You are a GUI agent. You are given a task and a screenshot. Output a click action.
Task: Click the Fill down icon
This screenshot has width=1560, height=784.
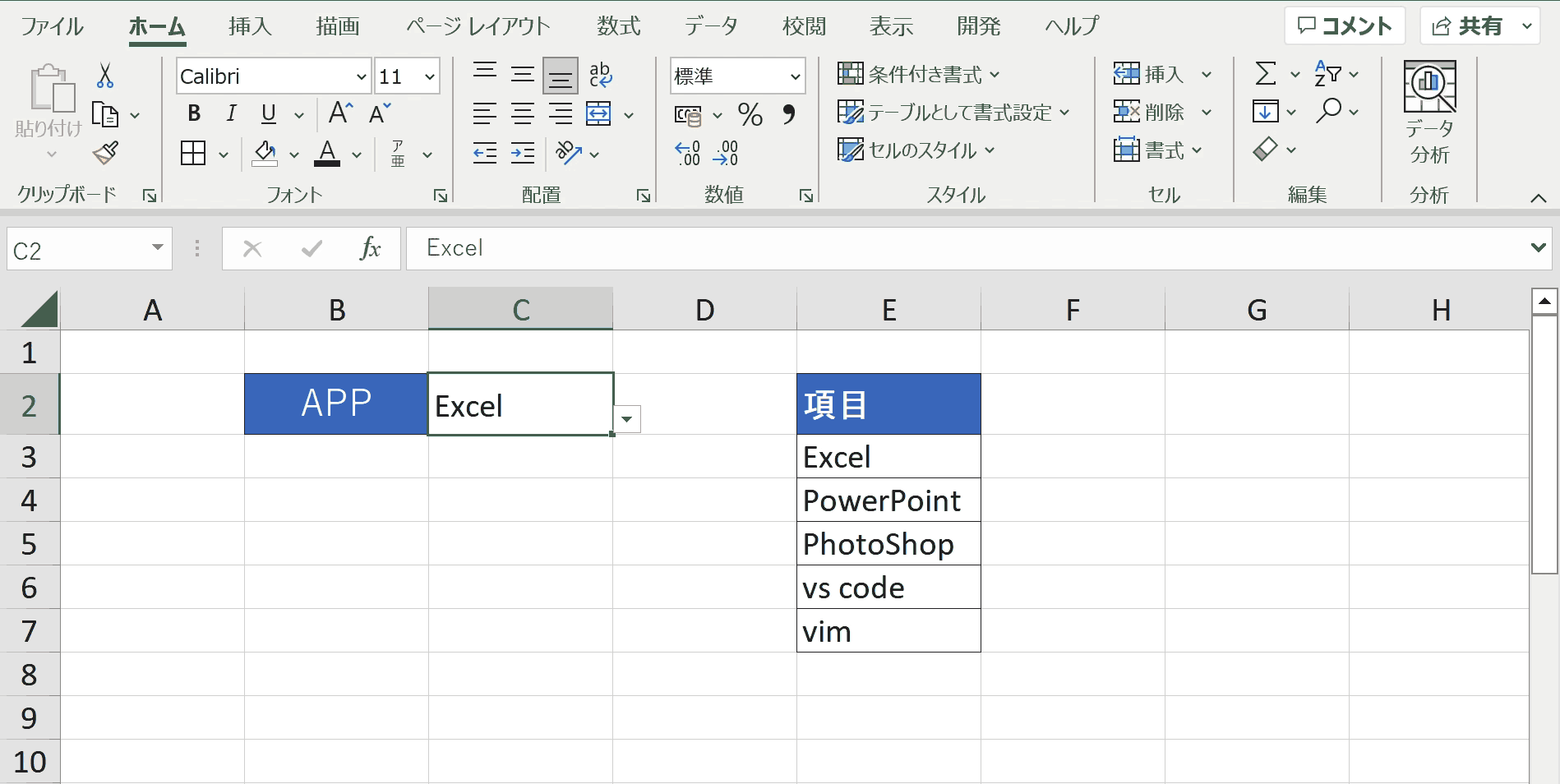(x=1266, y=111)
